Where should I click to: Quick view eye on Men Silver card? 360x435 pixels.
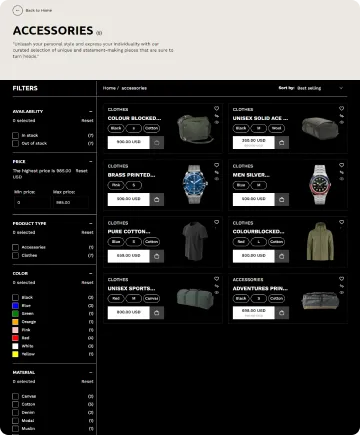click(341, 179)
